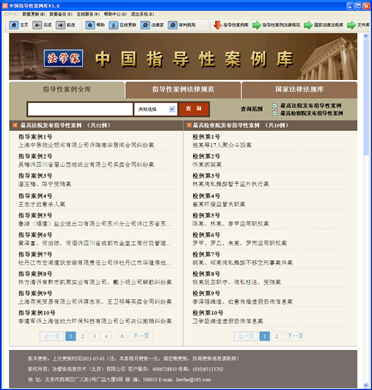The width and height of the screenshot is (372, 390).
Task: Go to page 3 of court cases
Action: (94, 336)
